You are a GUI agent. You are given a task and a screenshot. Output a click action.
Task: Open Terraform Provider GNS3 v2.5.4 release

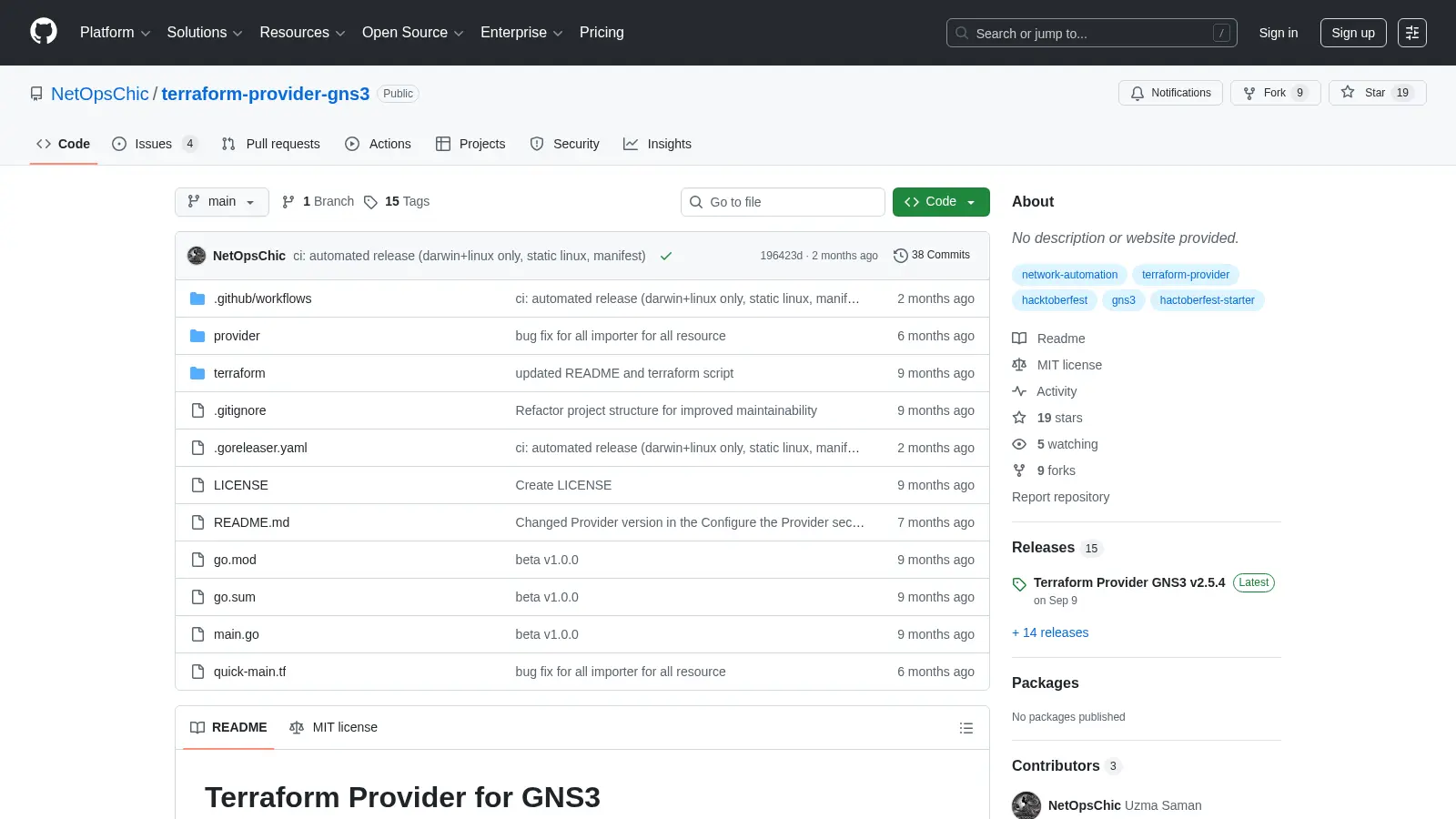tap(1129, 582)
